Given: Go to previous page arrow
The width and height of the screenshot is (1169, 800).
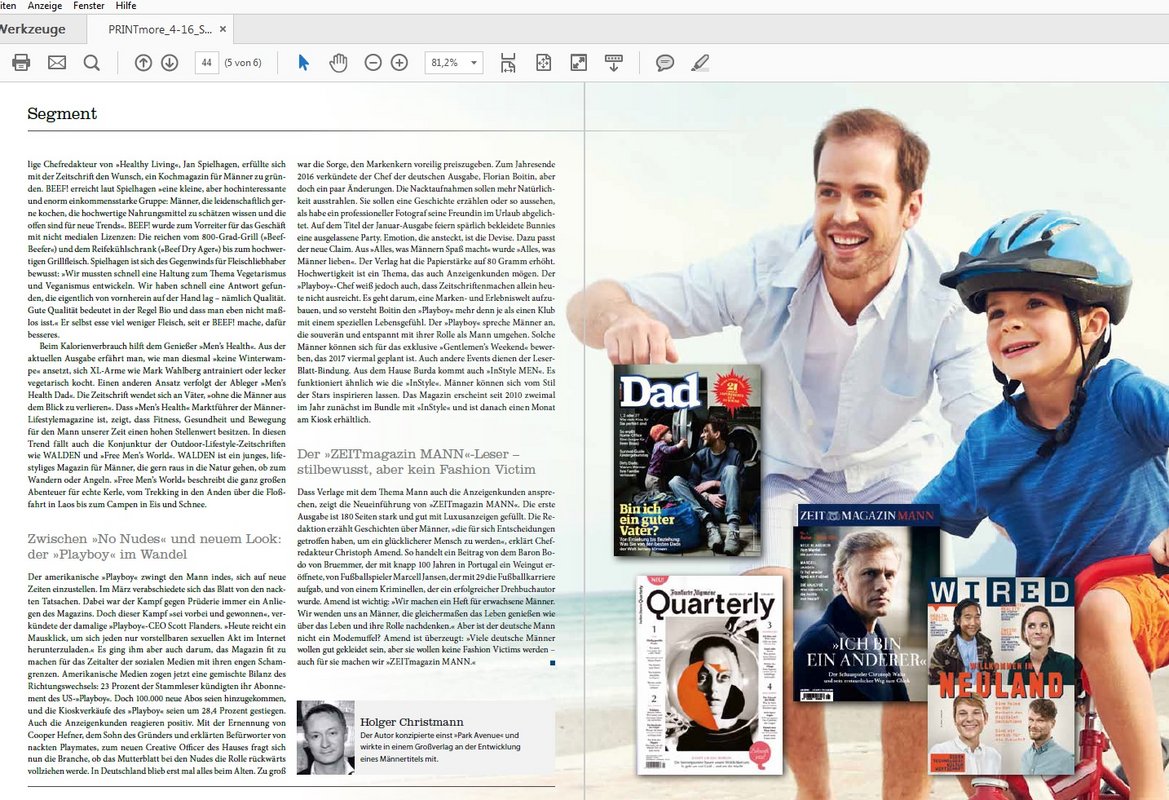Looking at the screenshot, I should 143,63.
